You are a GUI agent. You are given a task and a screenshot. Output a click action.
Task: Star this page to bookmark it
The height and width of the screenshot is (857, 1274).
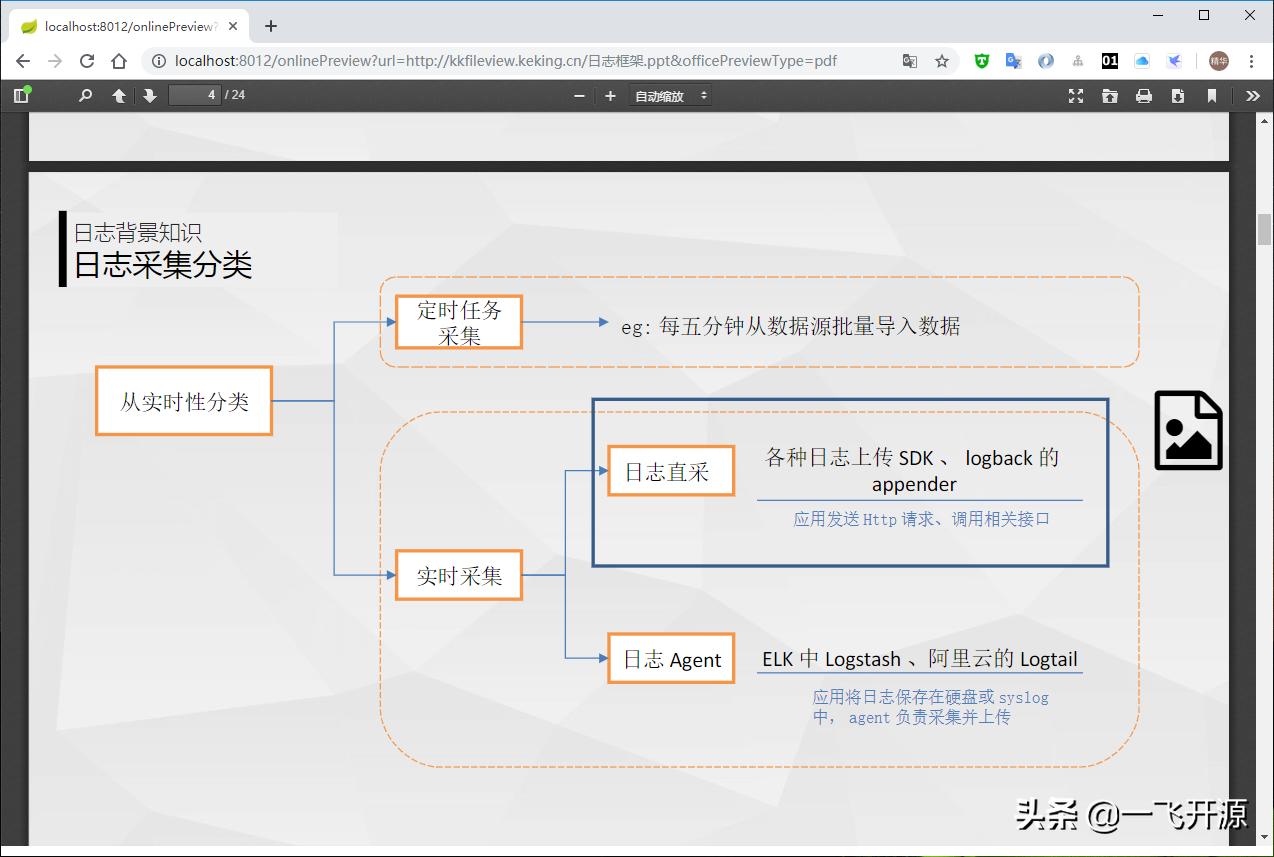941,61
